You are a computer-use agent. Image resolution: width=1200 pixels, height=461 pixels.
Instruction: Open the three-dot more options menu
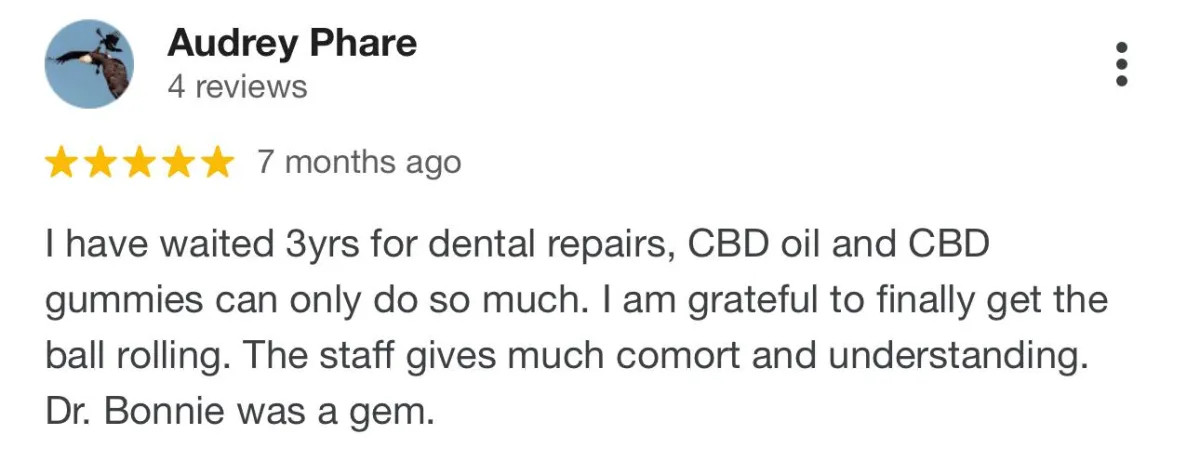point(1122,64)
